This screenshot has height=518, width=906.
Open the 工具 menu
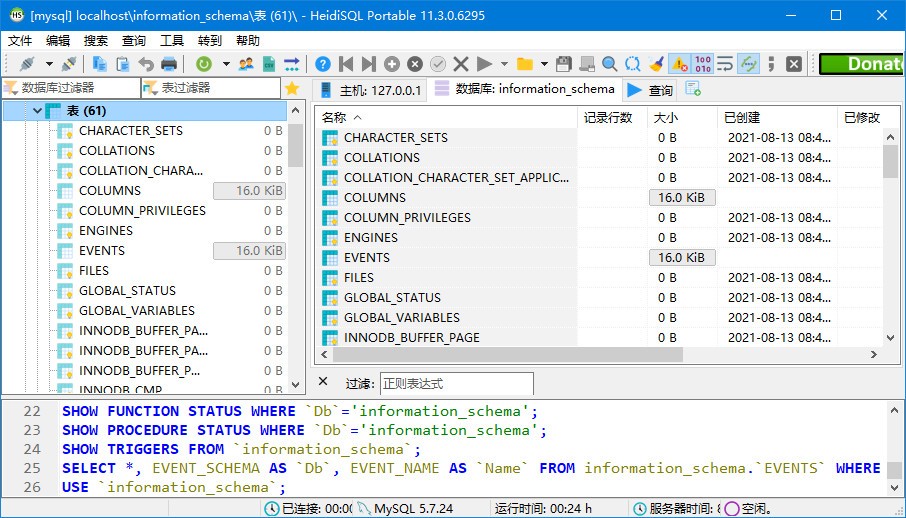tap(172, 40)
